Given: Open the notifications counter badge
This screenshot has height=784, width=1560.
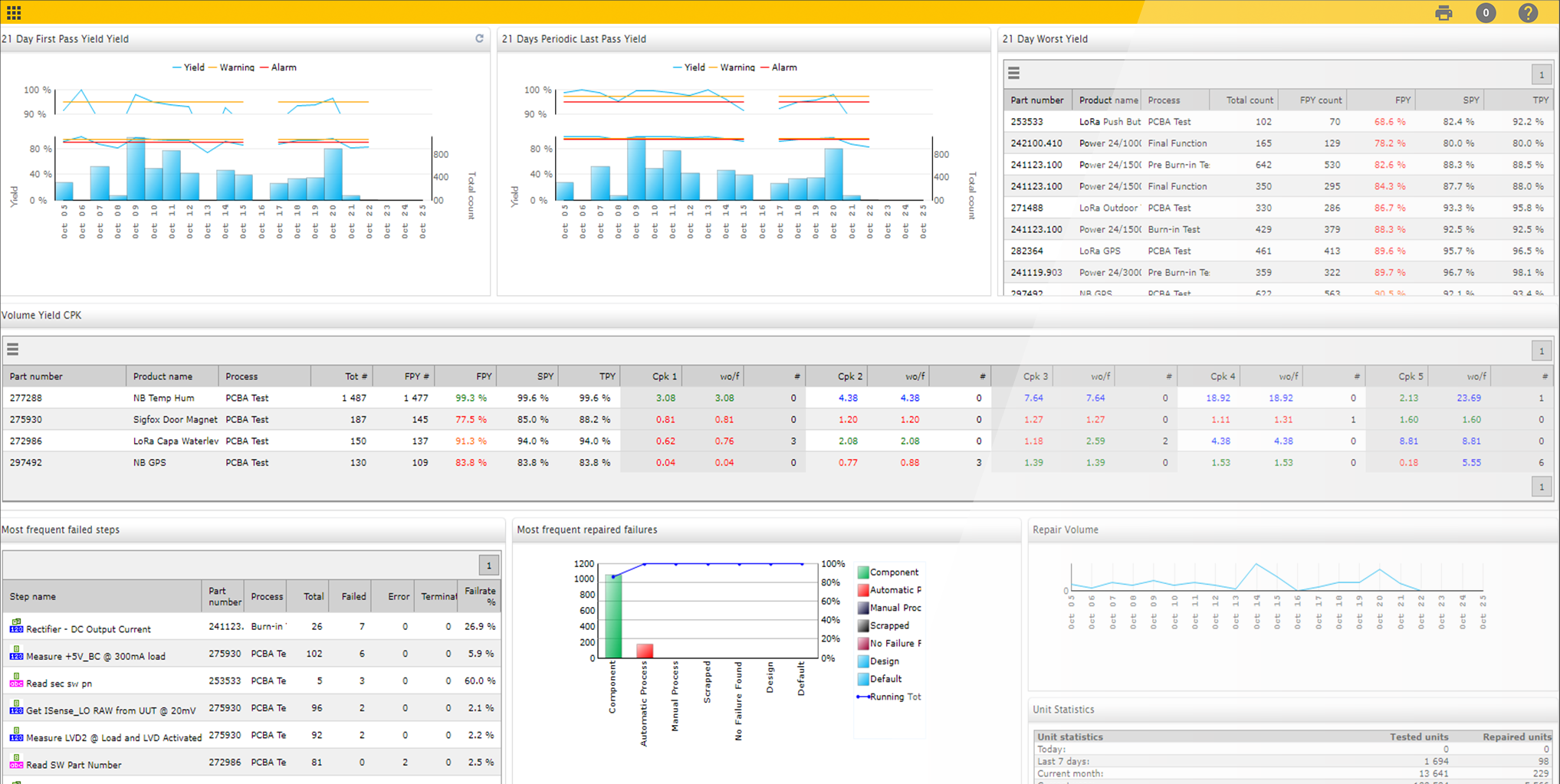Looking at the screenshot, I should click(x=1486, y=13).
